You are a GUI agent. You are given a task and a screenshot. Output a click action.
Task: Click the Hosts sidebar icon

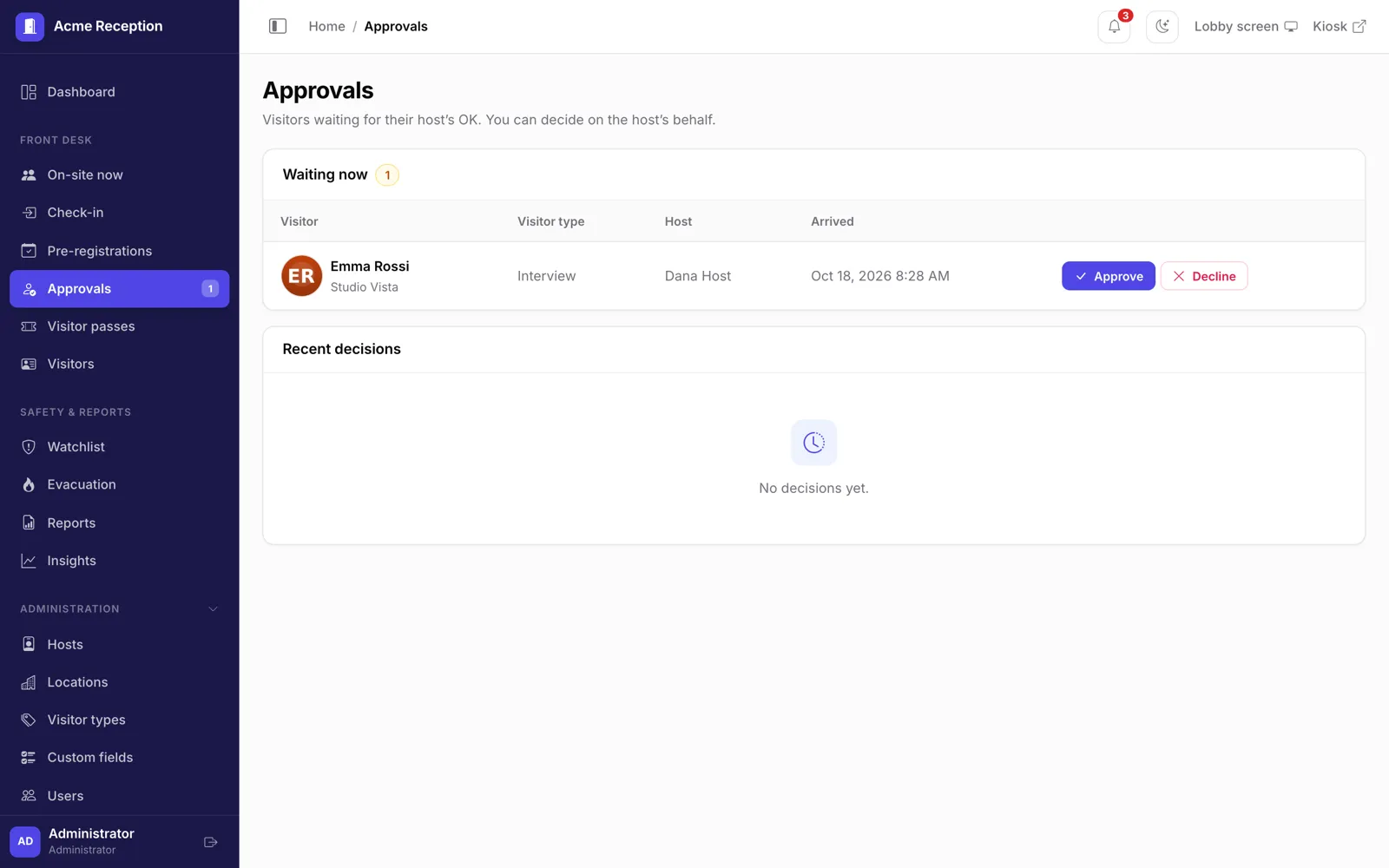pyautogui.click(x=29, y=644)
